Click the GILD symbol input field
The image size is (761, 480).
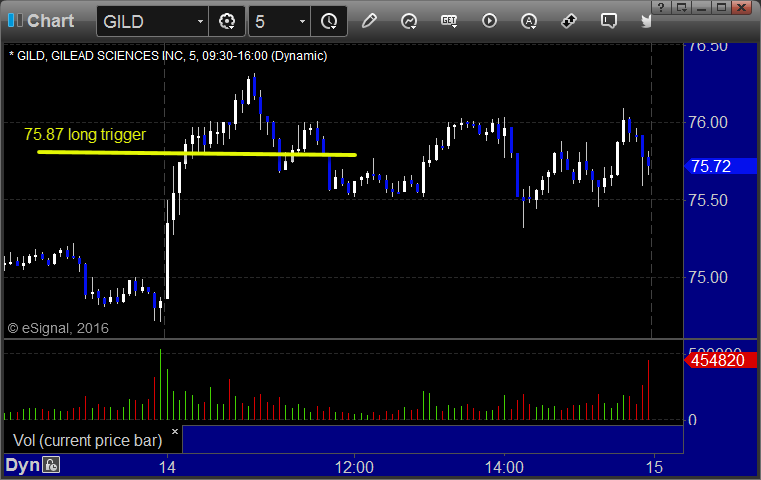tap(147, 21)
